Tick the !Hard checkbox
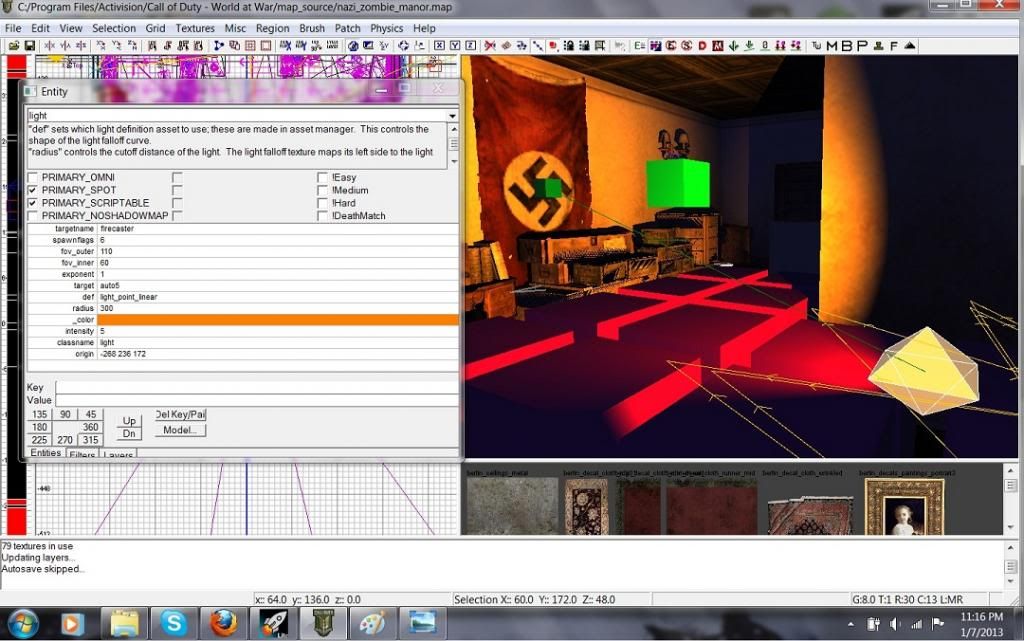 click(x=322, y=203)
